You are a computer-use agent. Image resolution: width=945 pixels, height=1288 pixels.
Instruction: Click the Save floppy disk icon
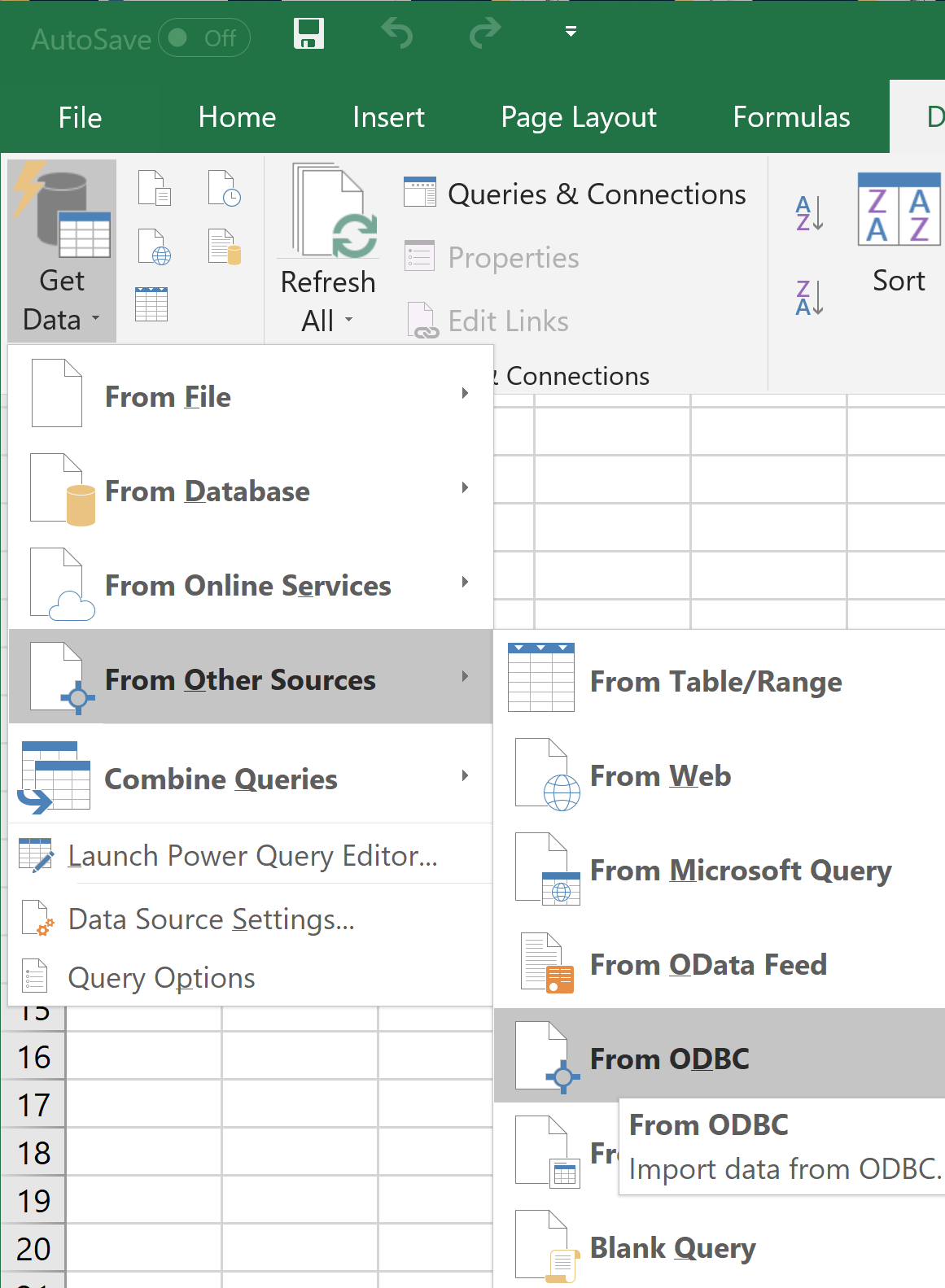pos(308,34)
